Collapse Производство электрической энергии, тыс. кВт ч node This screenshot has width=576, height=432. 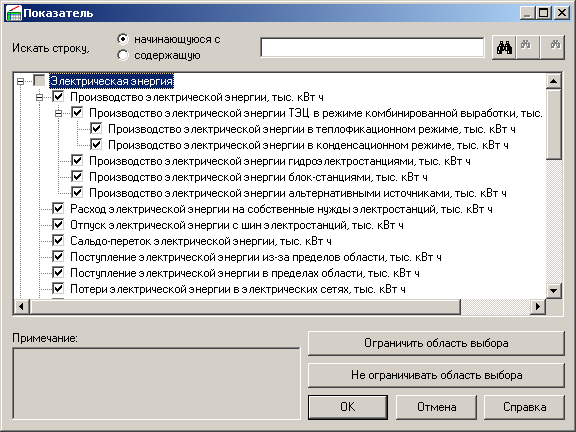(39, 97)
